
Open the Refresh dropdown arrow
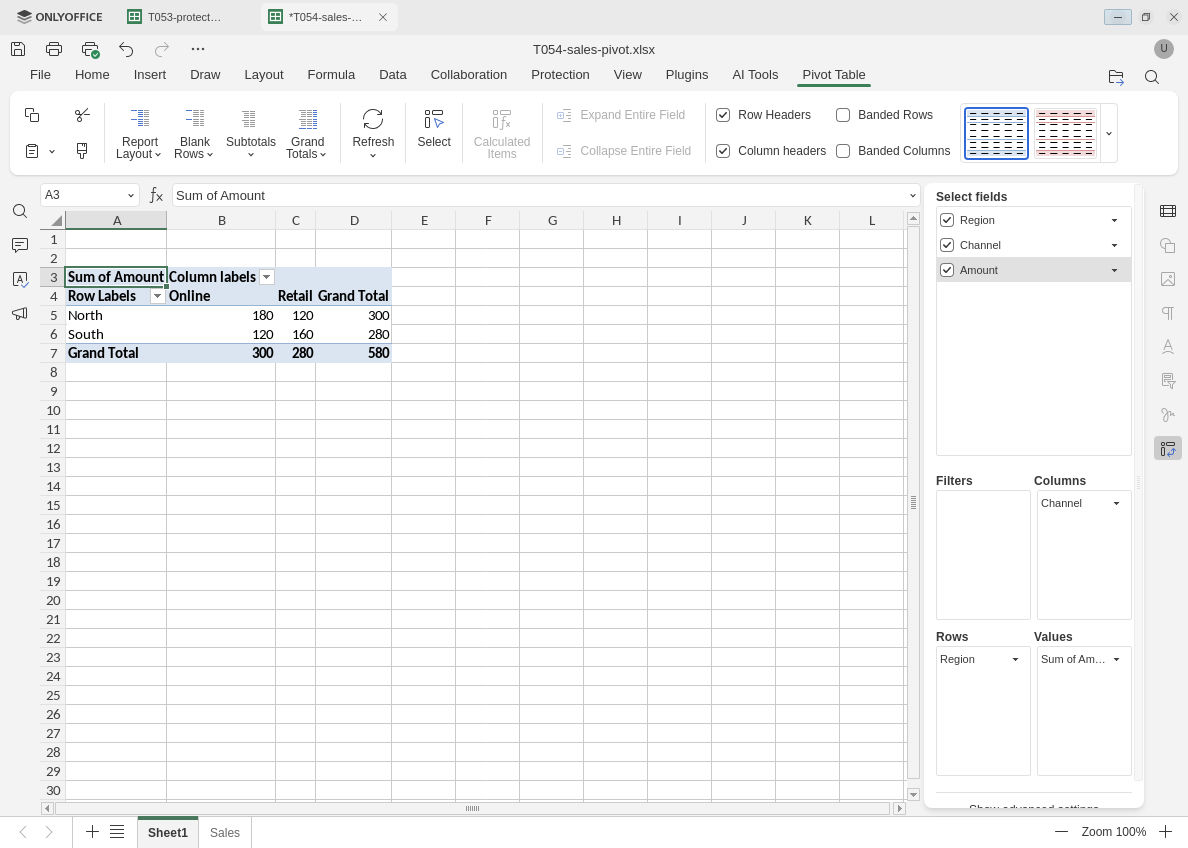[x=373, y=155]
